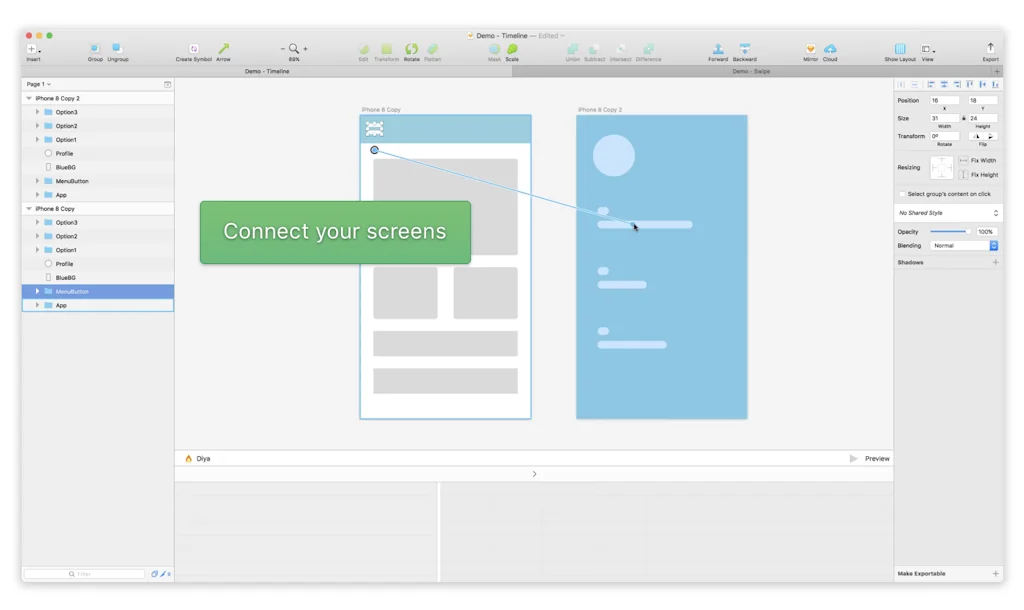Select the Scale tool
The height and width of the screenshot is (610, 1024).
[513, 48]
